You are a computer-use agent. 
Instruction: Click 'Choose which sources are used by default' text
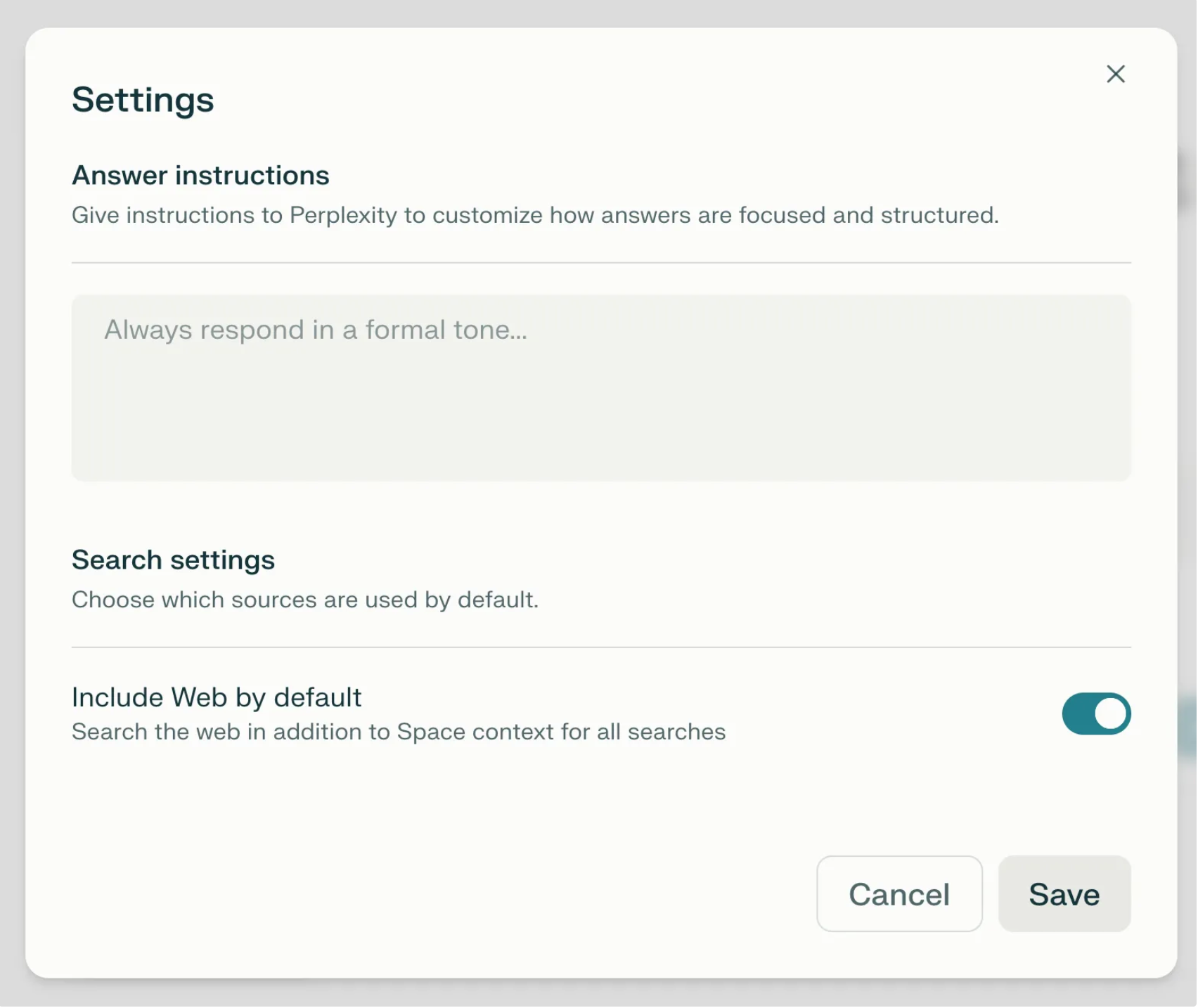pos(305,600)
